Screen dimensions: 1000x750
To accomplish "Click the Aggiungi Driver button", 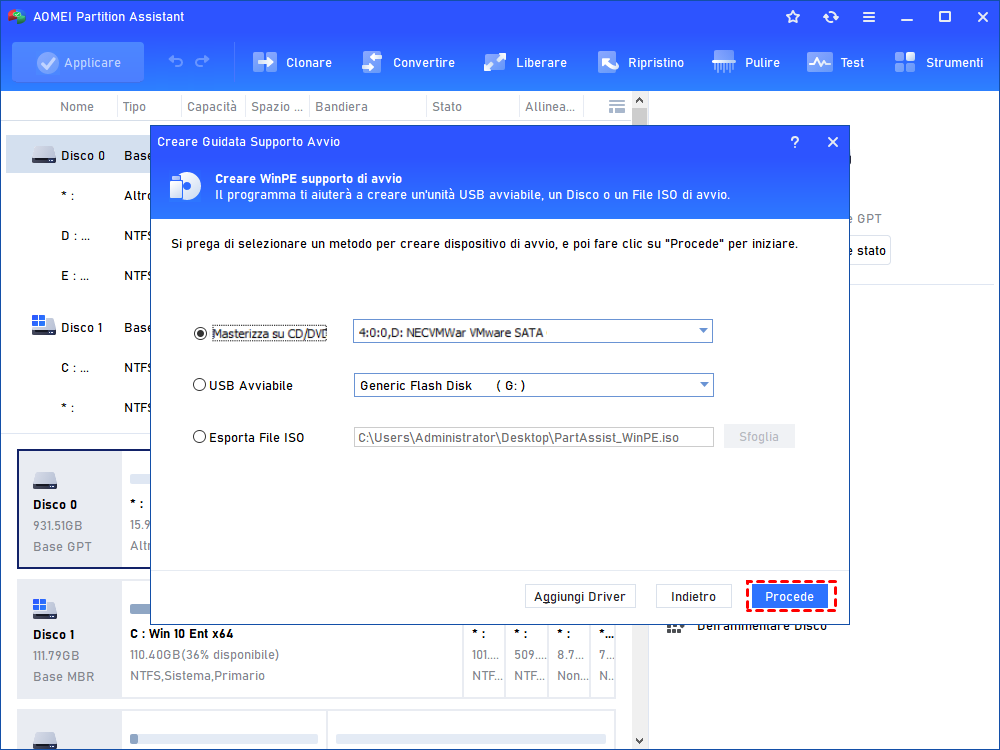I will [580, 596].
